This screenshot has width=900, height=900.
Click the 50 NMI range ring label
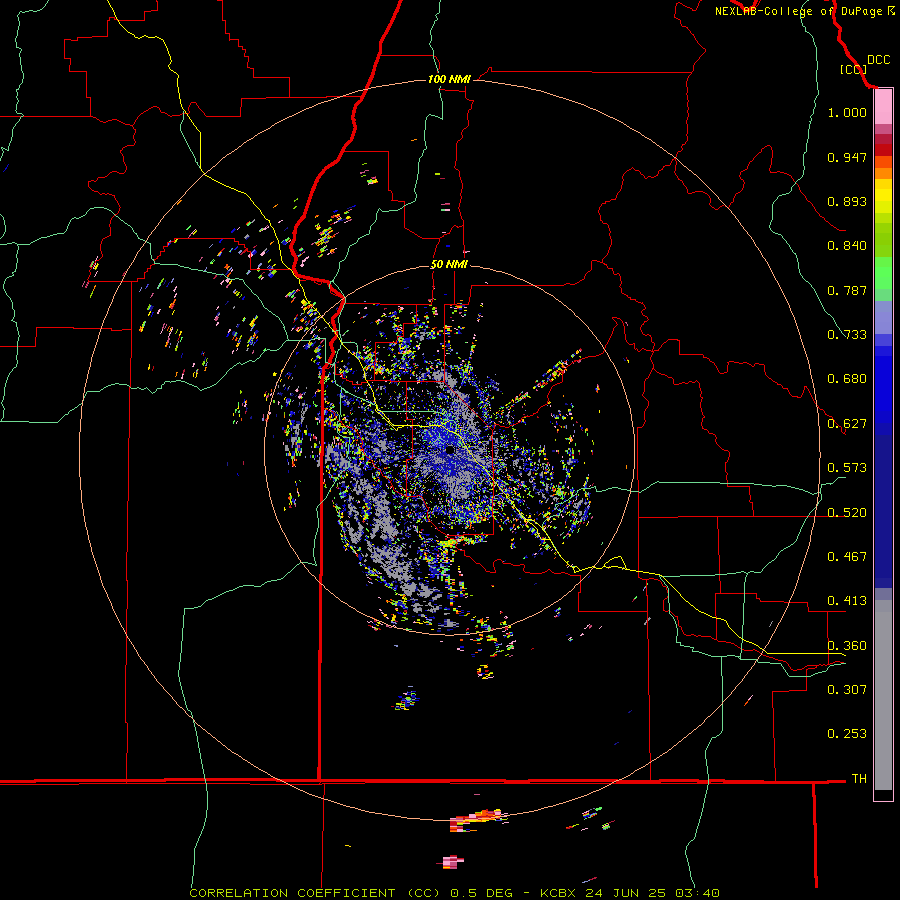click(x=449, y=265)
